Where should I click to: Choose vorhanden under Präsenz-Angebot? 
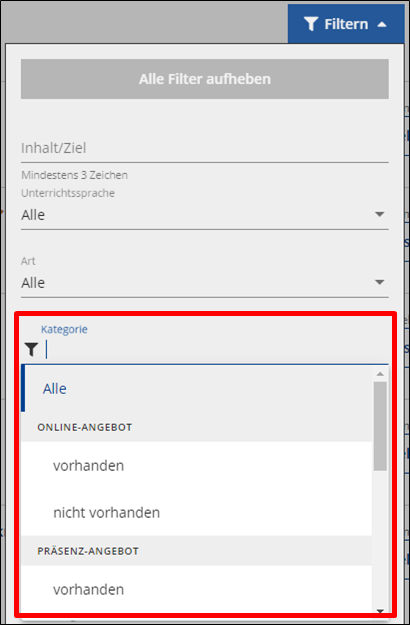[x=196, y=589]
